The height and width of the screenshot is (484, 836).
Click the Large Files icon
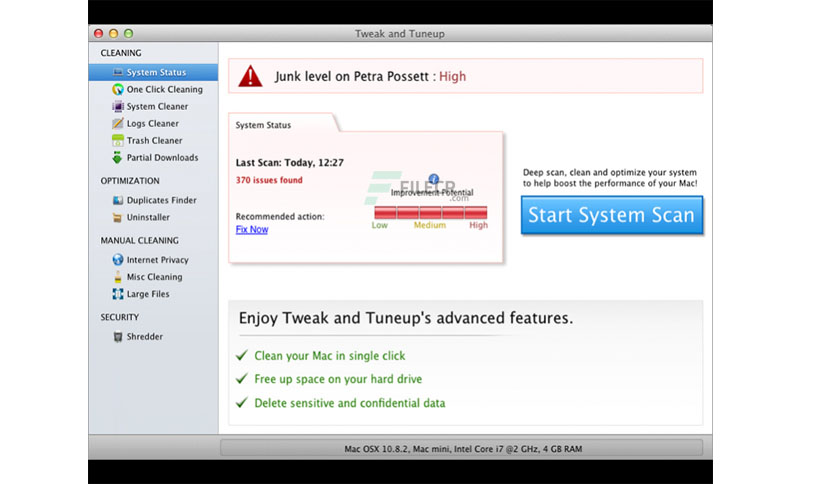118,294
